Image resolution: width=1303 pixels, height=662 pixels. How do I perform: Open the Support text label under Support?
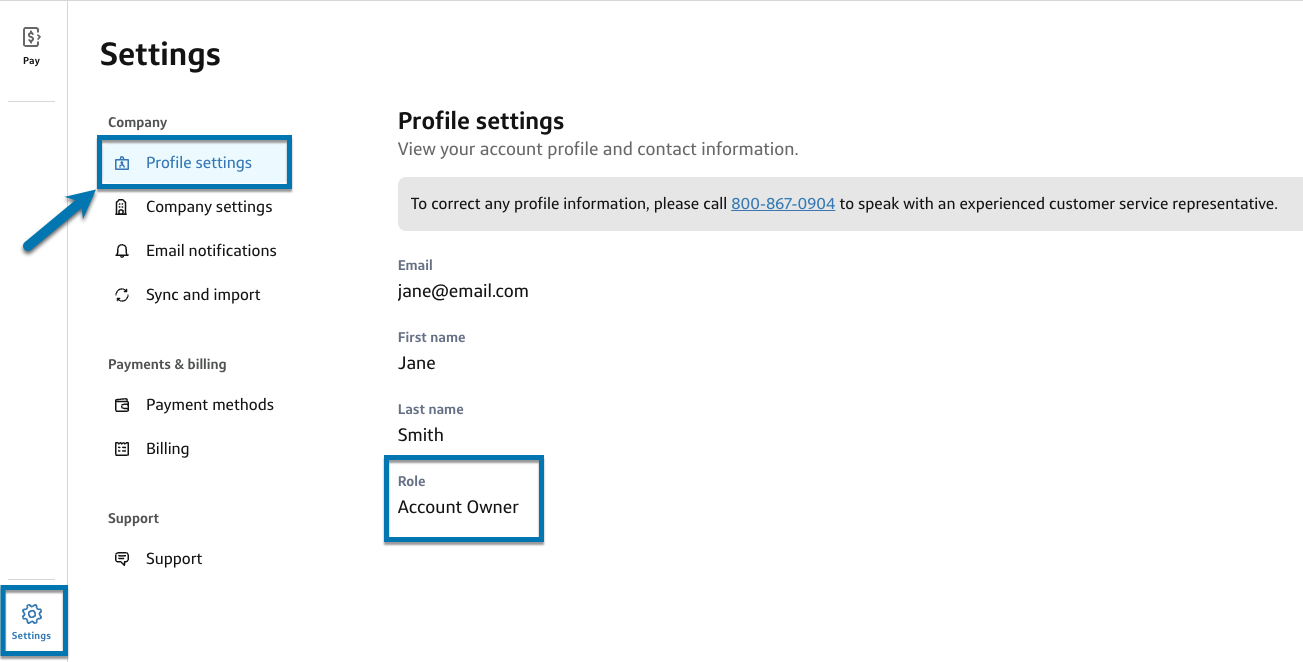pyautogui.click(x=174, y=559)
